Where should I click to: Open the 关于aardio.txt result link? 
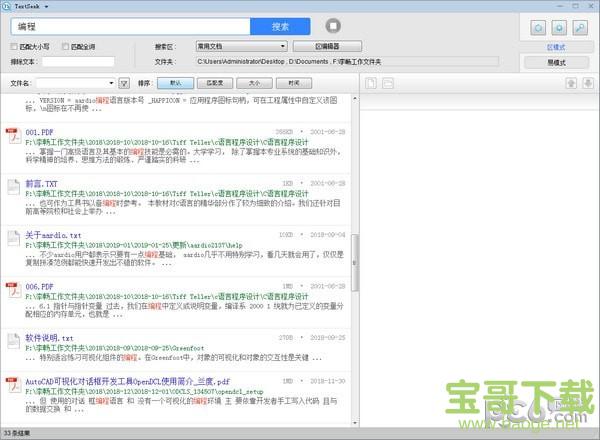point(53,235)
